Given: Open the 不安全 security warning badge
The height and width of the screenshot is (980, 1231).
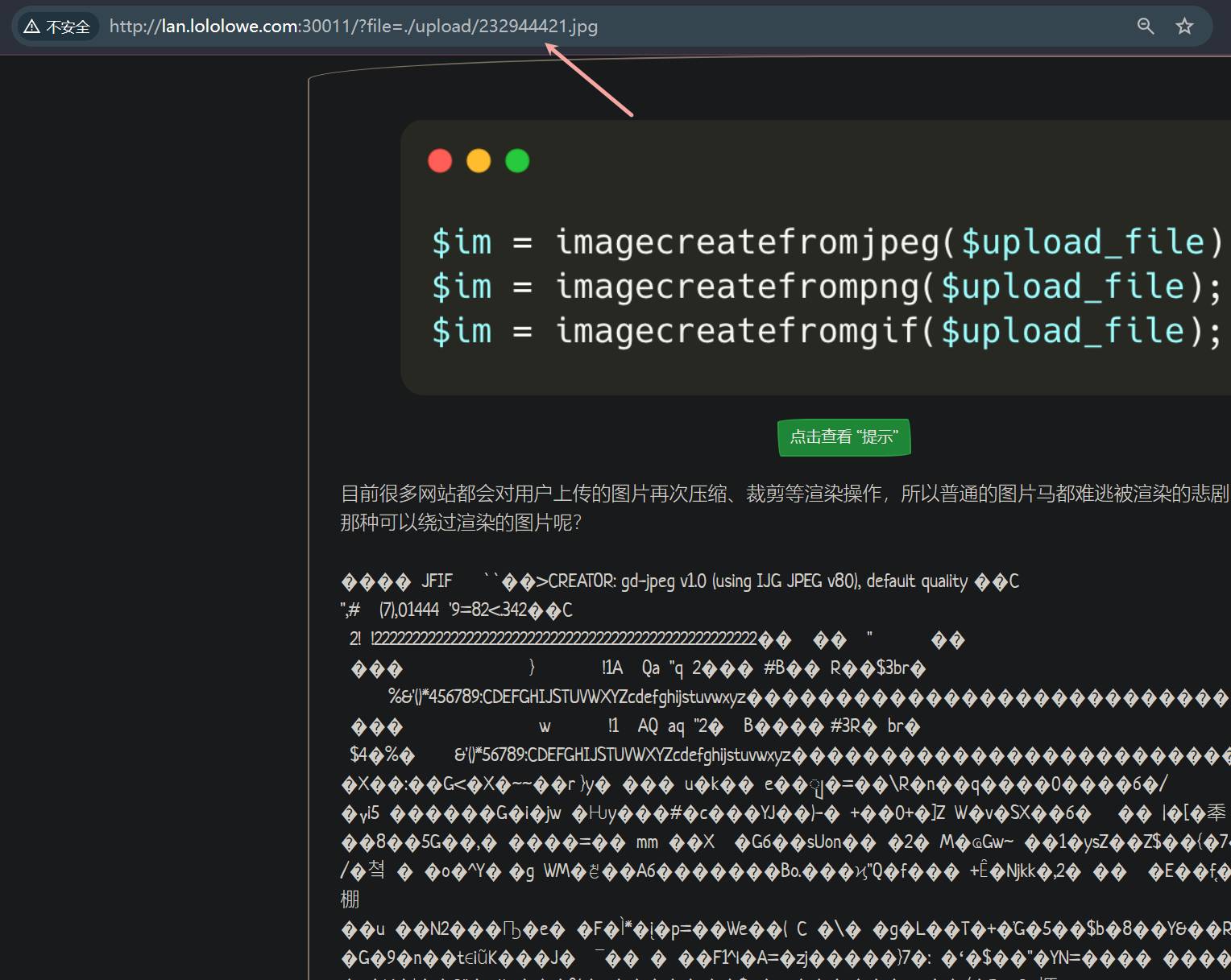Looking at the screenshot, I should pyautogui.click(x=56, y=26).
